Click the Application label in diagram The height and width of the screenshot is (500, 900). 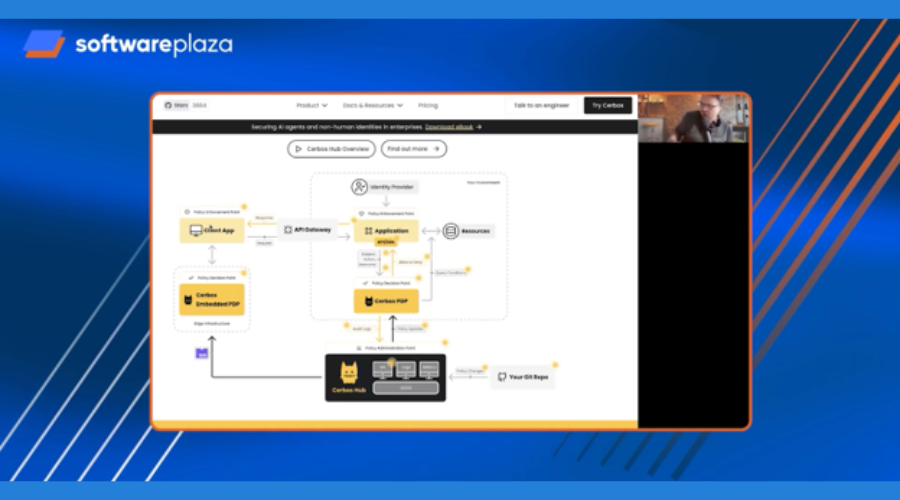[x=391, y=231]
